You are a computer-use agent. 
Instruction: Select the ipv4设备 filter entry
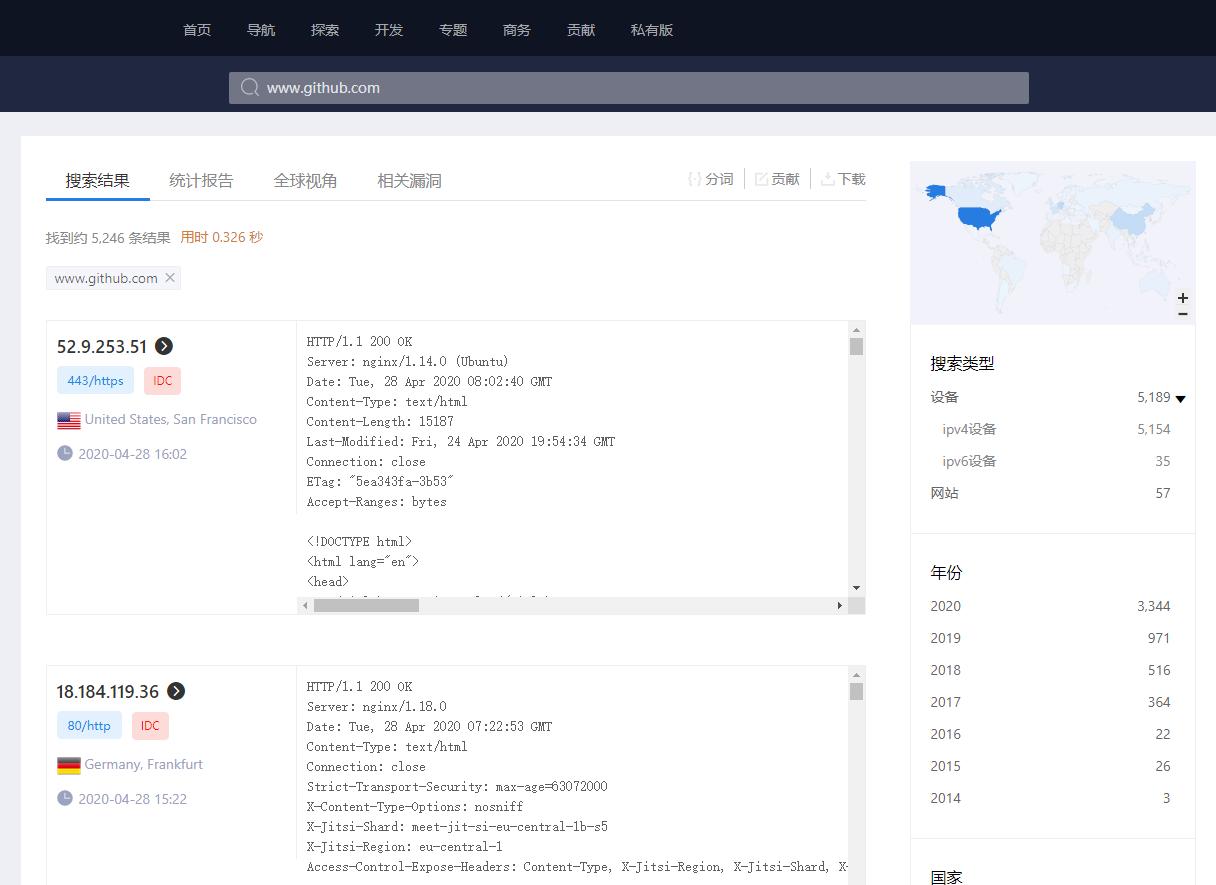970,429
